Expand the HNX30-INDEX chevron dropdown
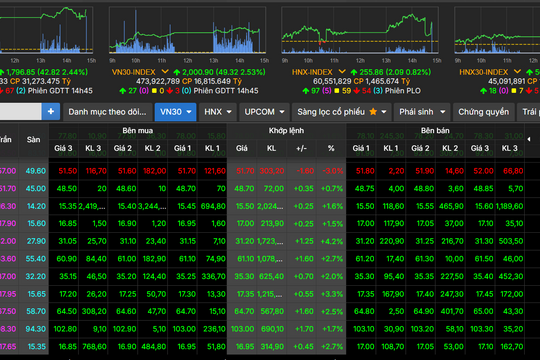 (x=518, y=72)
